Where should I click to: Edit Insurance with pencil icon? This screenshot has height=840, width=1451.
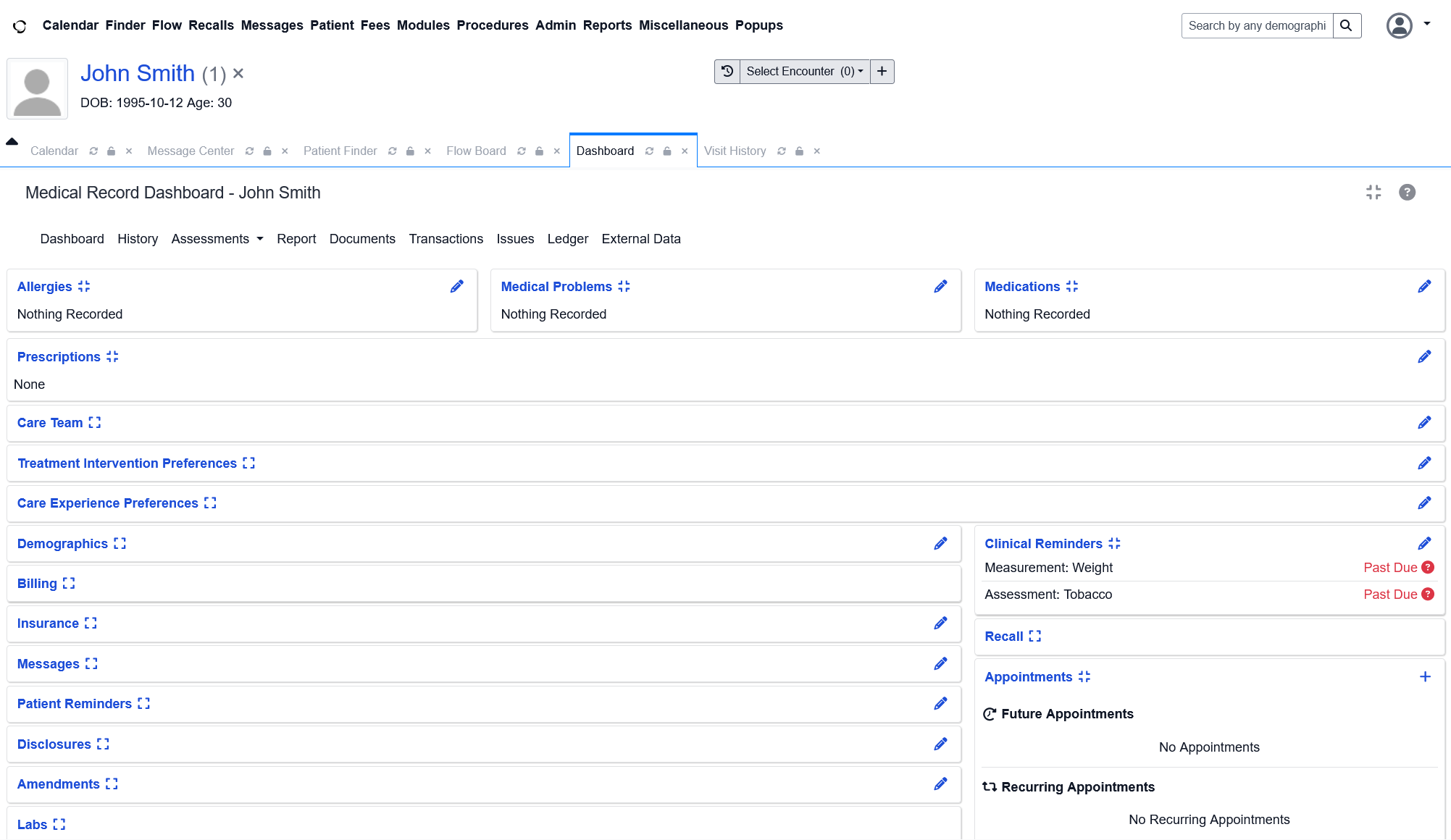pos(940,623)
